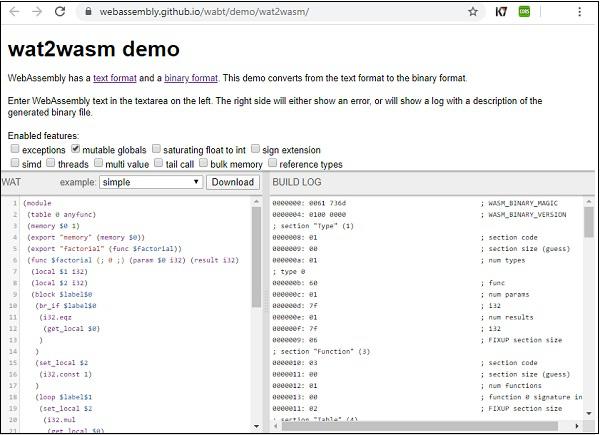The height and width of the screenshot is (435, 600).
Task: Click the build log vertical scrollbar thumb
Action: [x=589, y=222]
